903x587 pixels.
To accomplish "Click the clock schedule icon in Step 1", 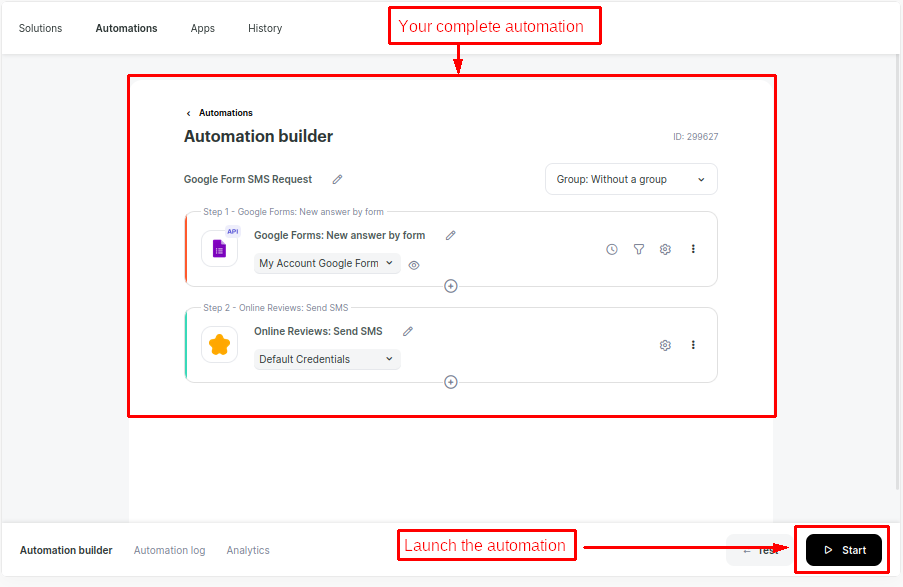I will (x=612, y=249).
